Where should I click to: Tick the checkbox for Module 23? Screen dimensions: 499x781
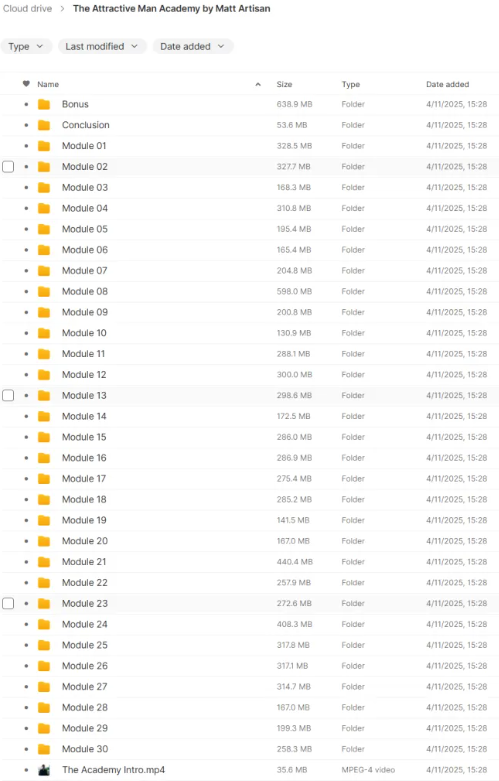(x=8, y=604)
